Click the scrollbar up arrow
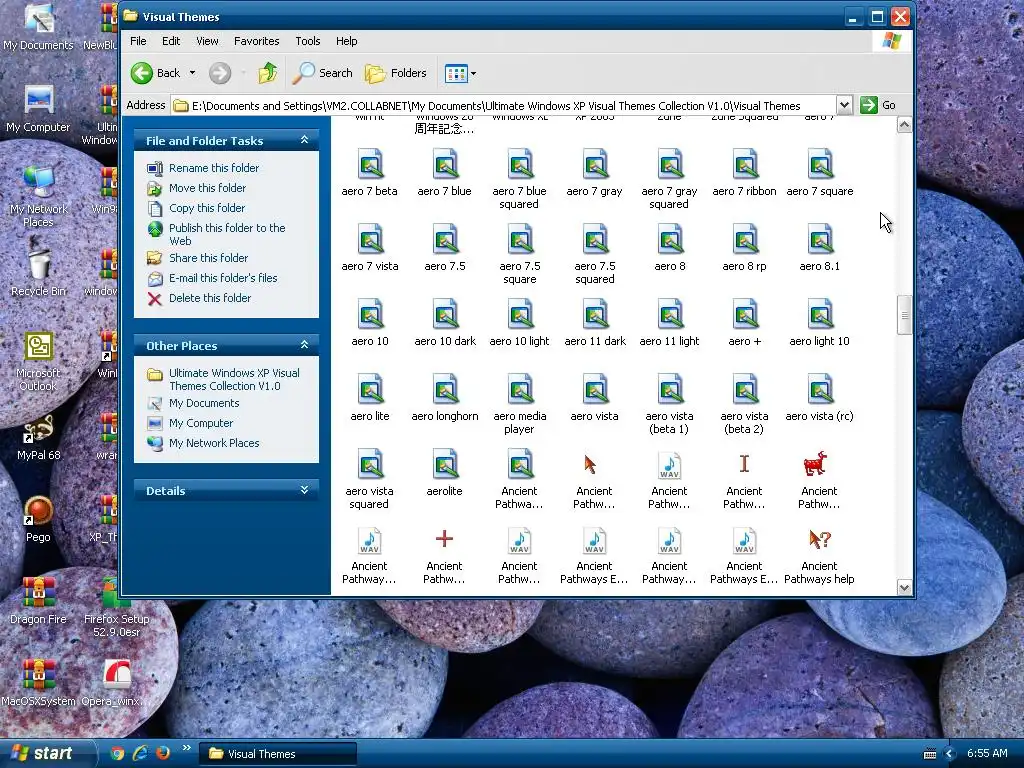 [x=904, y=125]
